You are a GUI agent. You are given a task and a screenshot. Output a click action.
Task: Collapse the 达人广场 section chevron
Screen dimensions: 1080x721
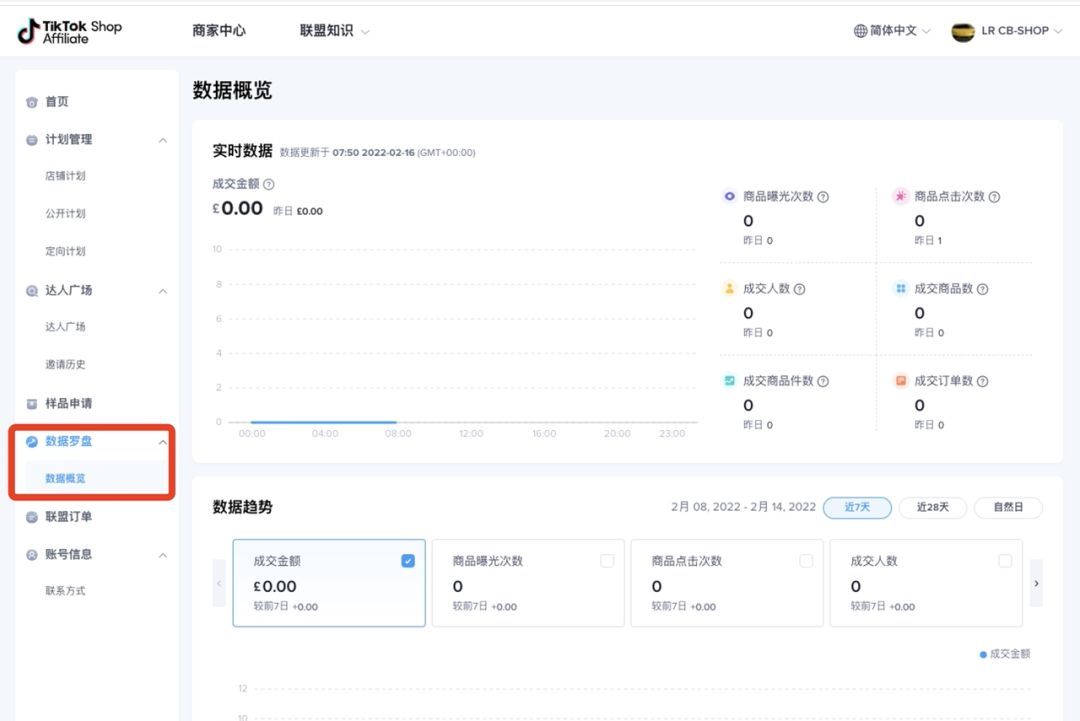[163, 291]
